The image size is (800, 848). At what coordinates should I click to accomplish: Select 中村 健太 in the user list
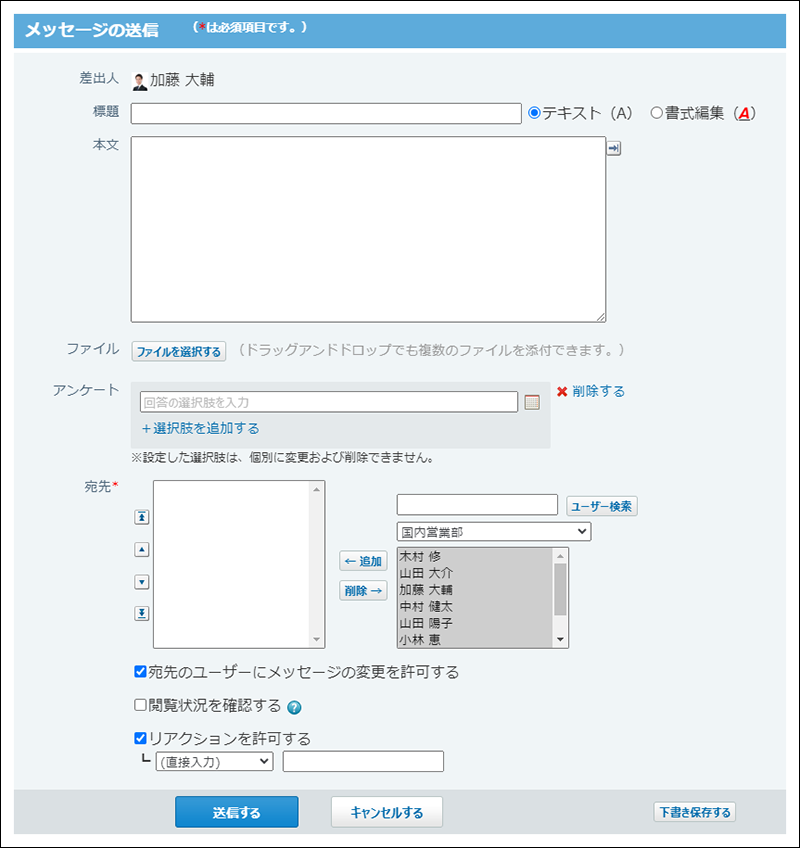tap(475, 607)
